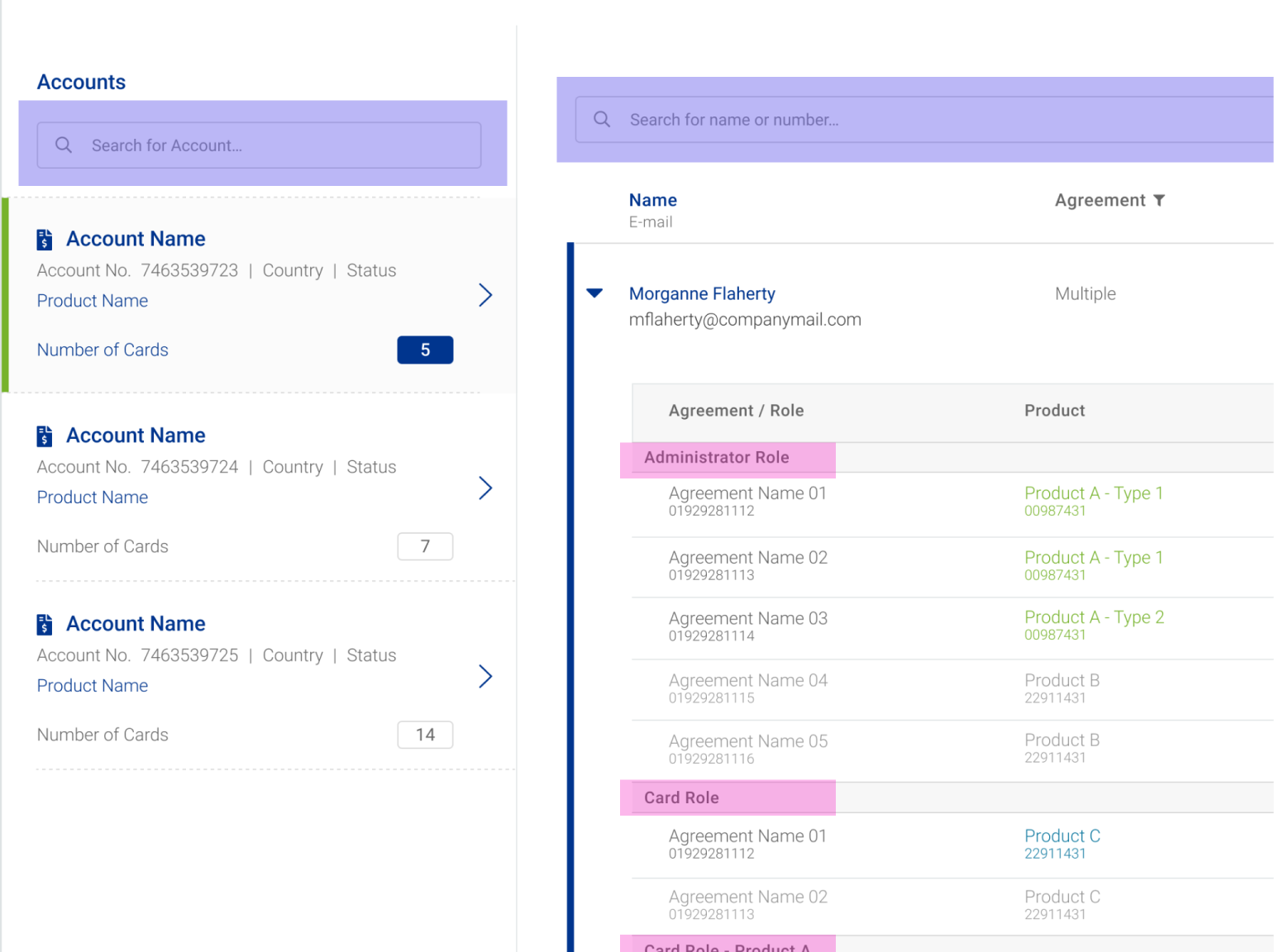Collapse the Morganne Flaherty agreement details
The image size is (1274, 952).
(x=594, y=293)
